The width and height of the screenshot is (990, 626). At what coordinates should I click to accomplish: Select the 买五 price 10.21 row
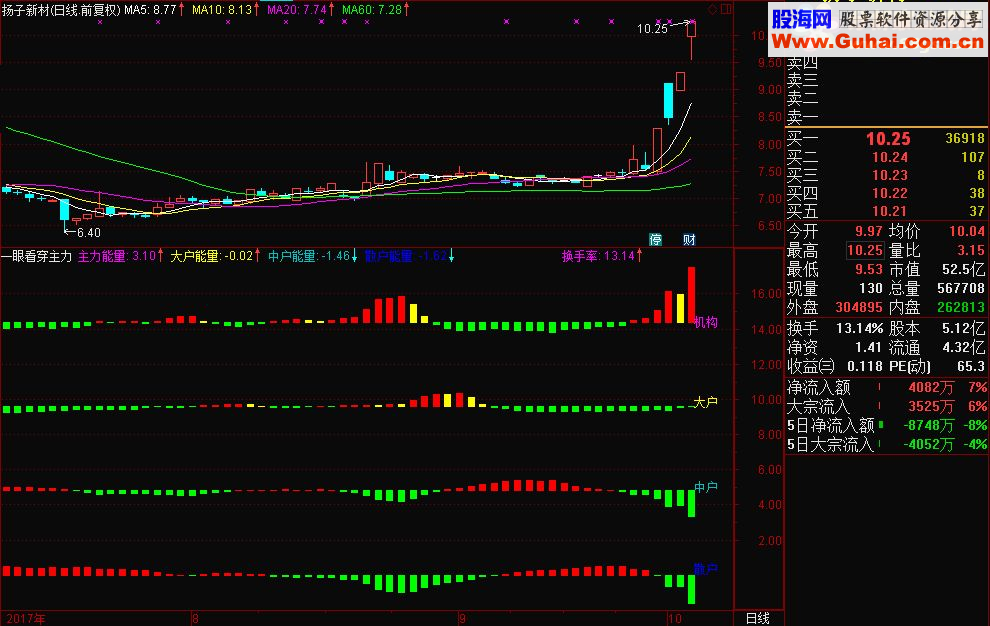pos(885,211)
